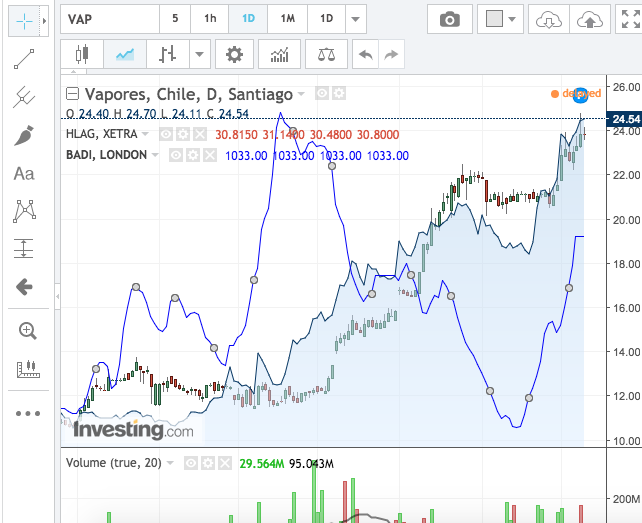
Task: Choose area chart style
Action: [x=125, y=54]
